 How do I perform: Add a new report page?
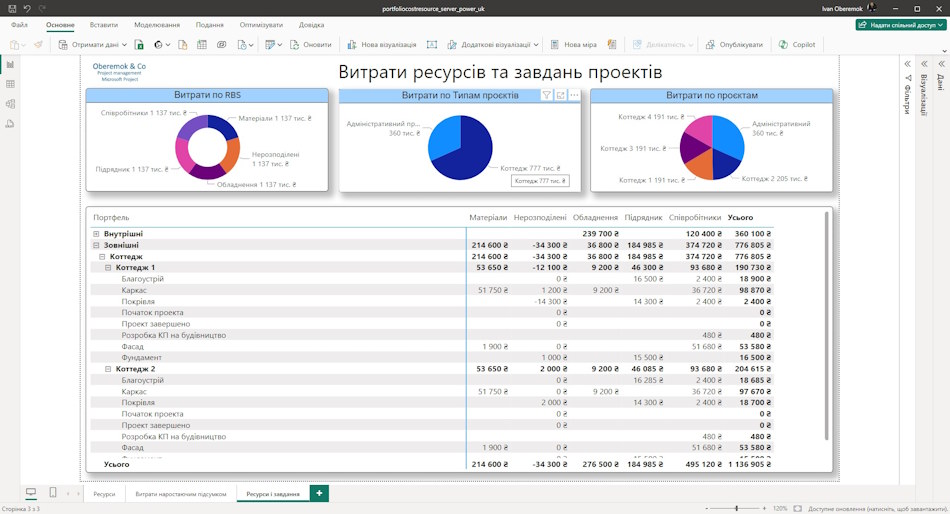tap(319, 493)
